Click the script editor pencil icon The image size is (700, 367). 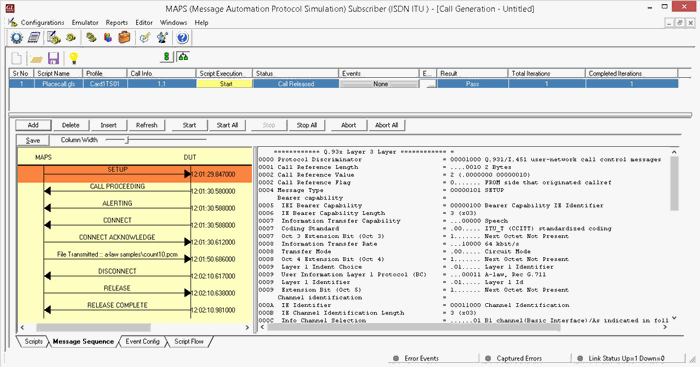pyautogui.click(x=145, y=38)
